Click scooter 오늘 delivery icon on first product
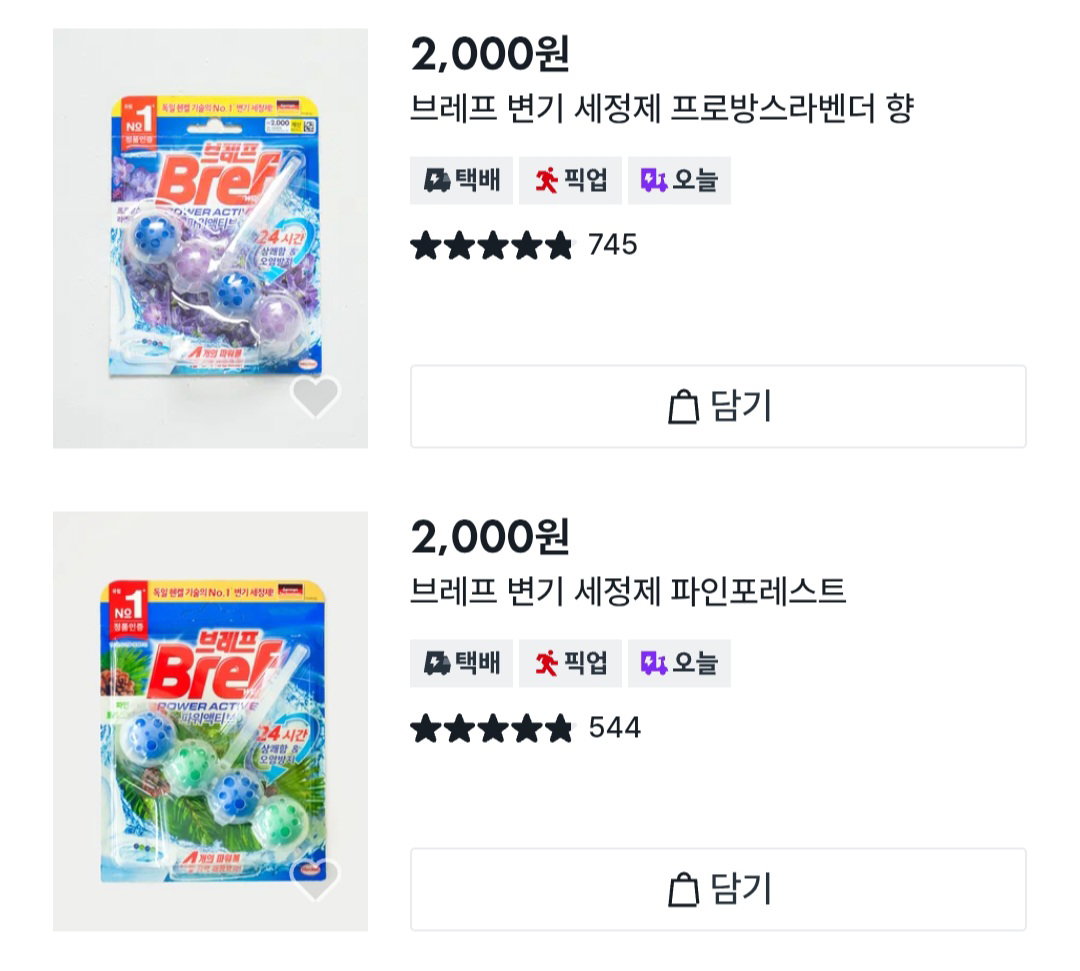Viewport: 1080px width, 971px height. click(x=654, y=180)
